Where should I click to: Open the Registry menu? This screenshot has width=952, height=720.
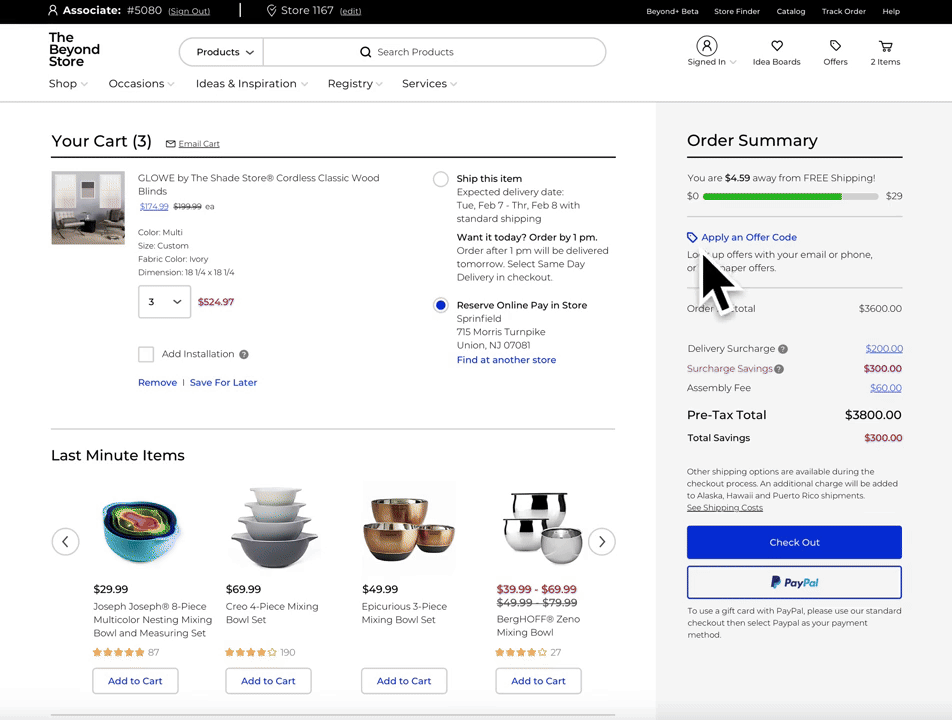click(354, 84)
